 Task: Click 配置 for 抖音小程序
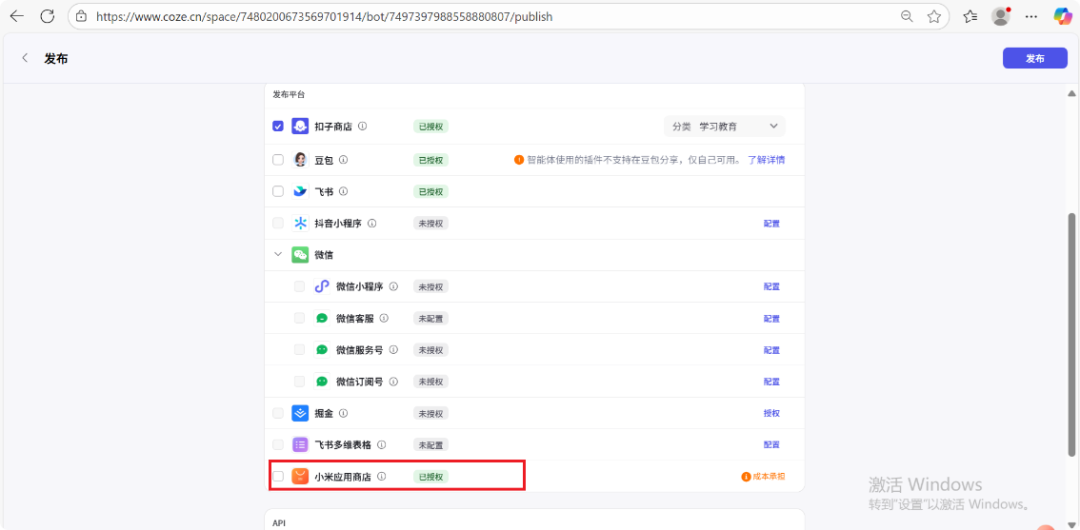coord(771,223)
